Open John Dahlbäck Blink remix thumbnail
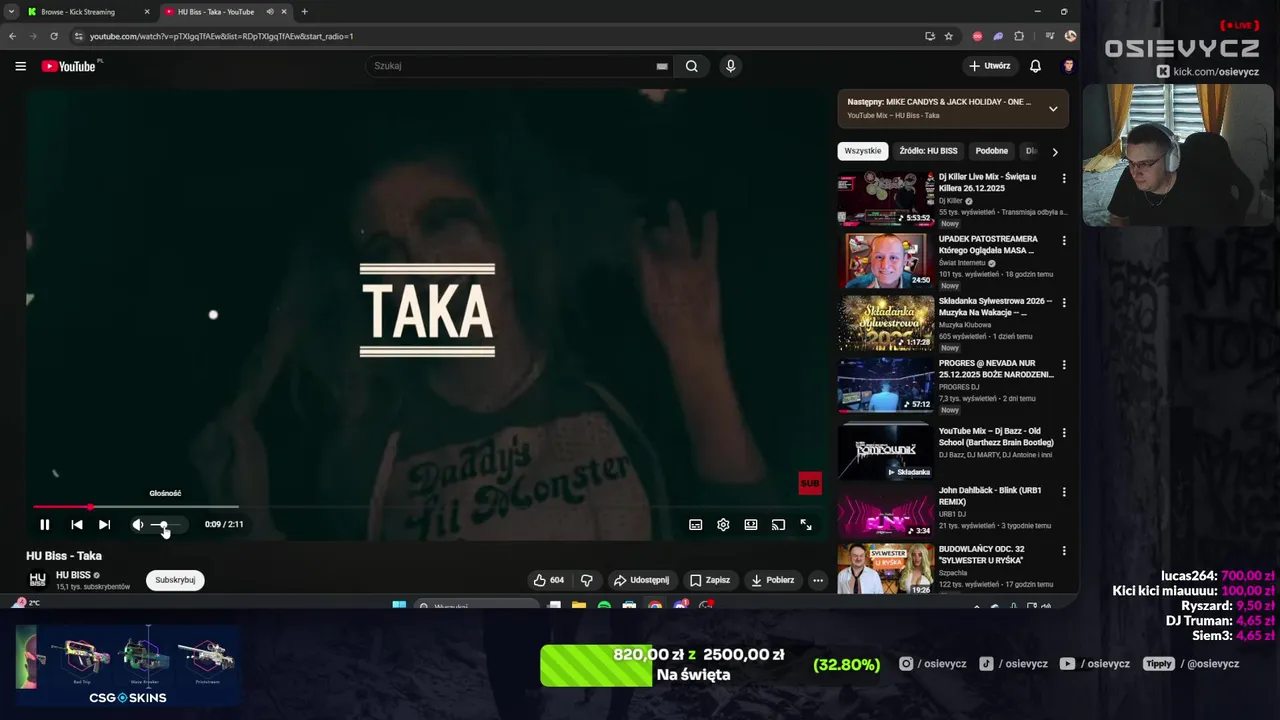This screenshot has width=1280, height=720. click(885, 513)
